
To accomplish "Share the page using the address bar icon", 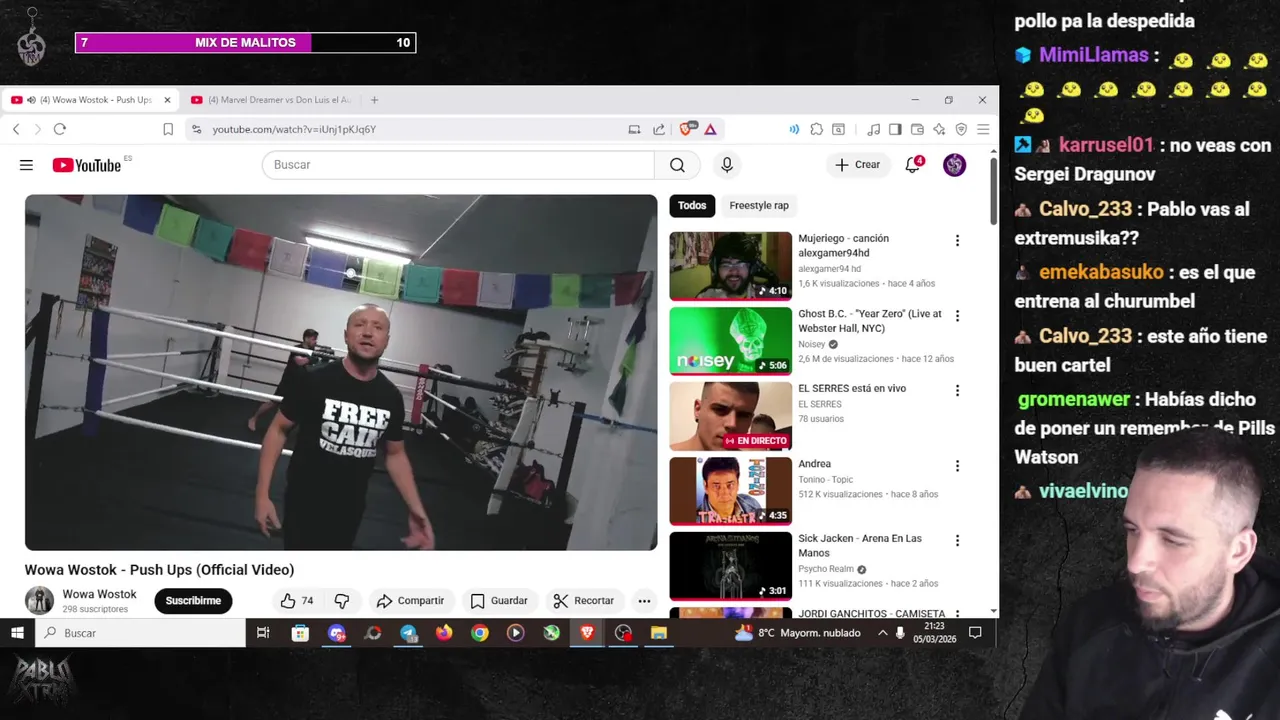I will coord(659,129).
